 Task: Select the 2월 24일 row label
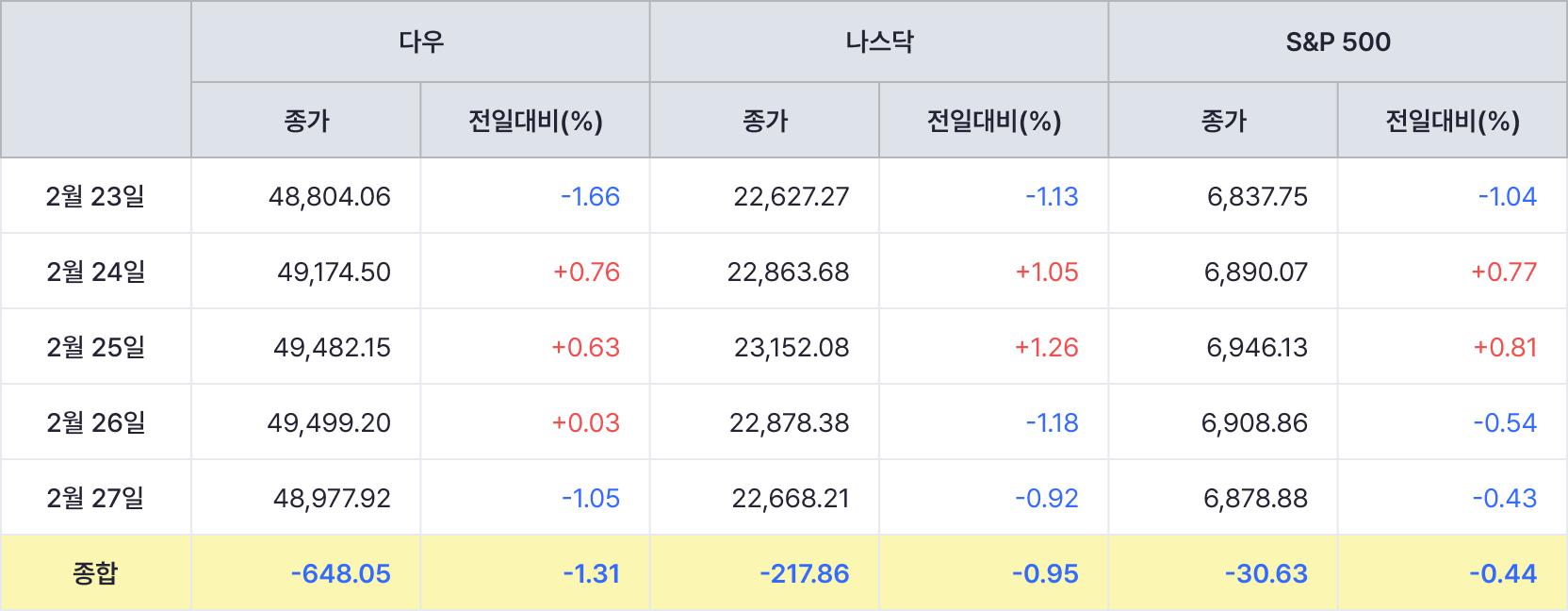(x=95, y=272)
